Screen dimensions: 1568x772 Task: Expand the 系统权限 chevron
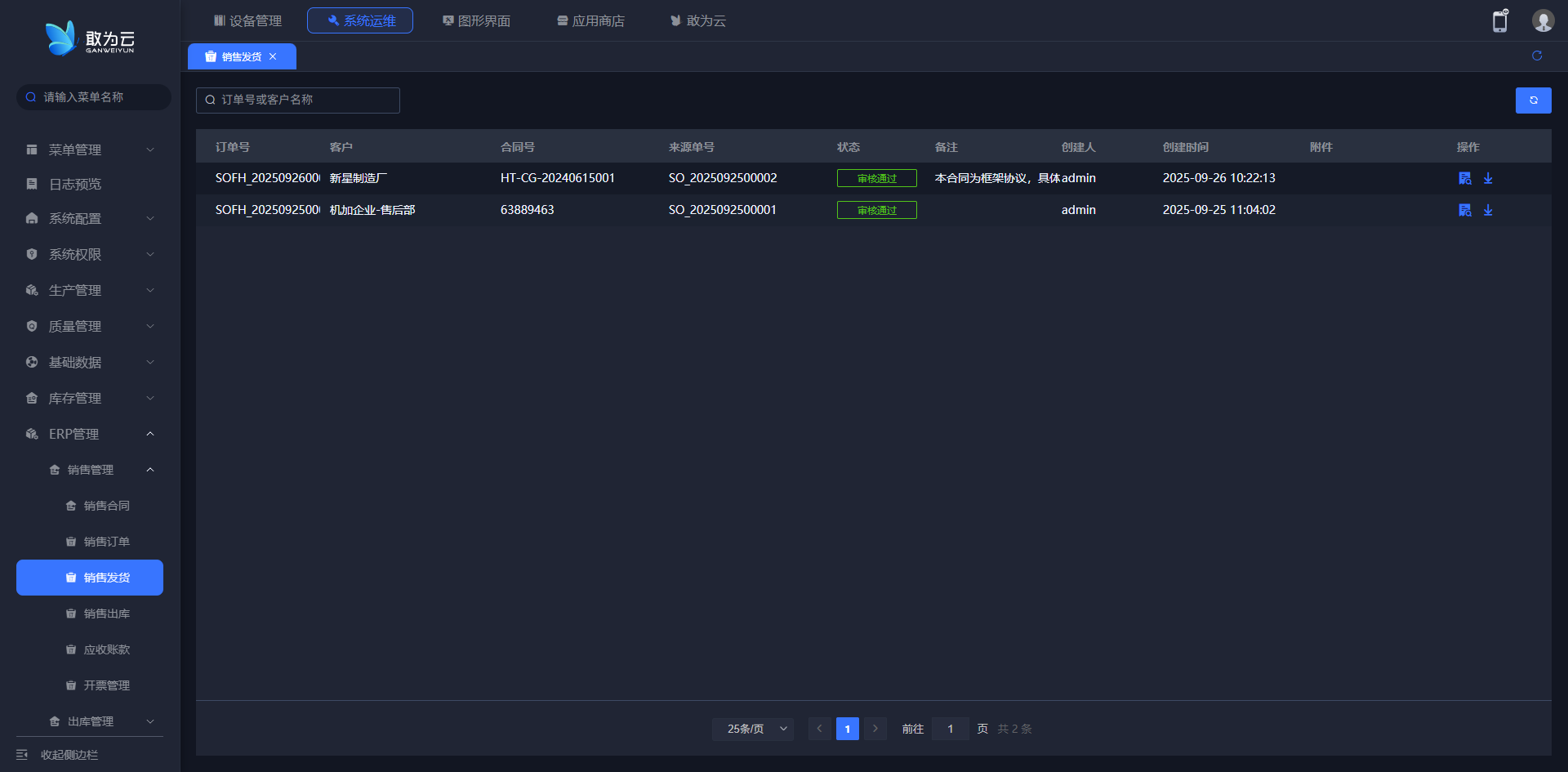pos(150,254)
